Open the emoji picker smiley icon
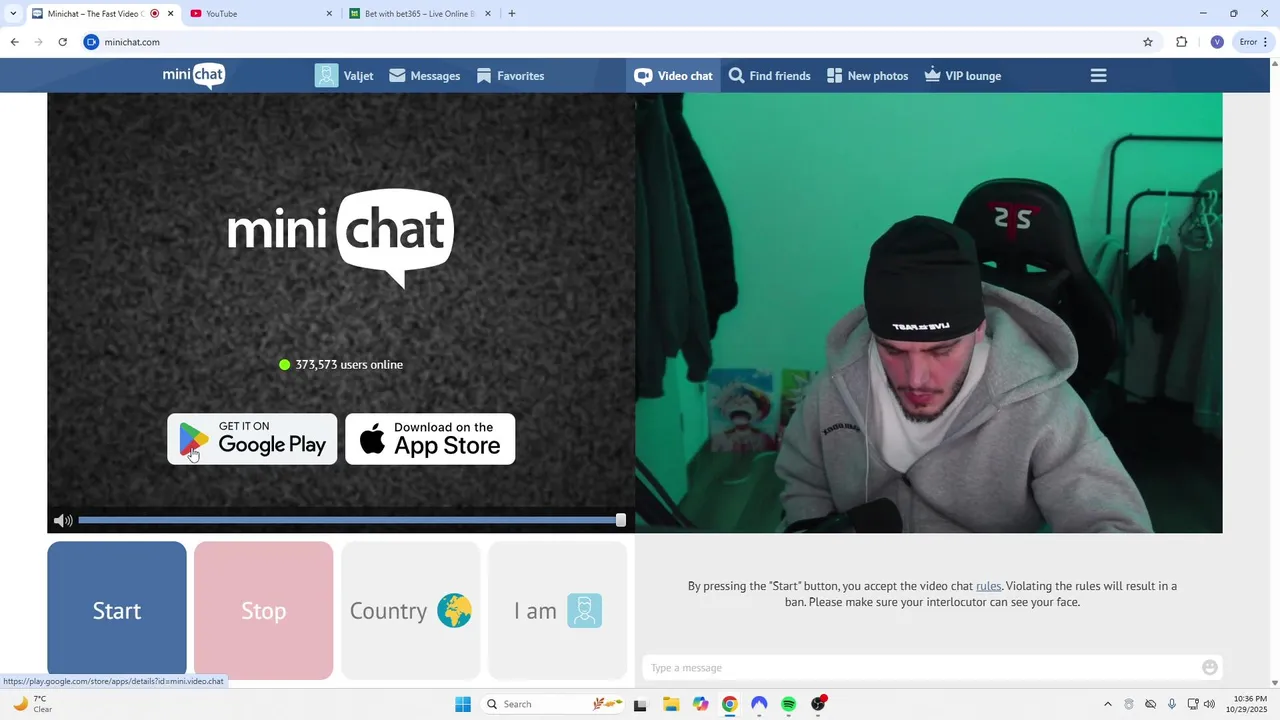Viewport: 1280px width, 720px height. click(x=1210, y=668)
